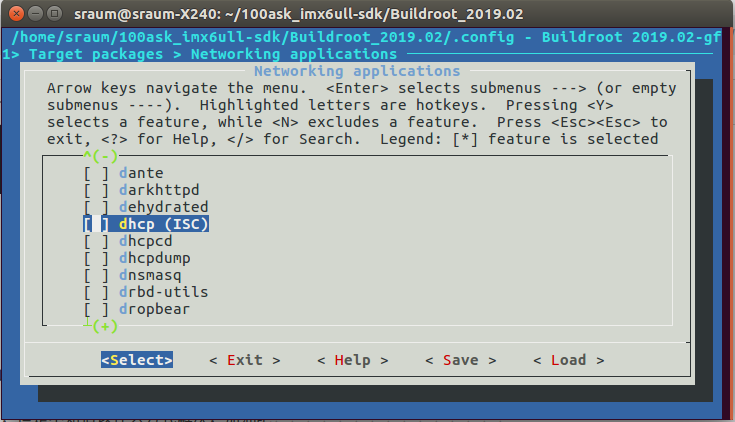Click the scroll-down (+) indicator
Image resolution: width=735 pixels, height=422 pixels.
pyautogui.click(x=104, y=326)
